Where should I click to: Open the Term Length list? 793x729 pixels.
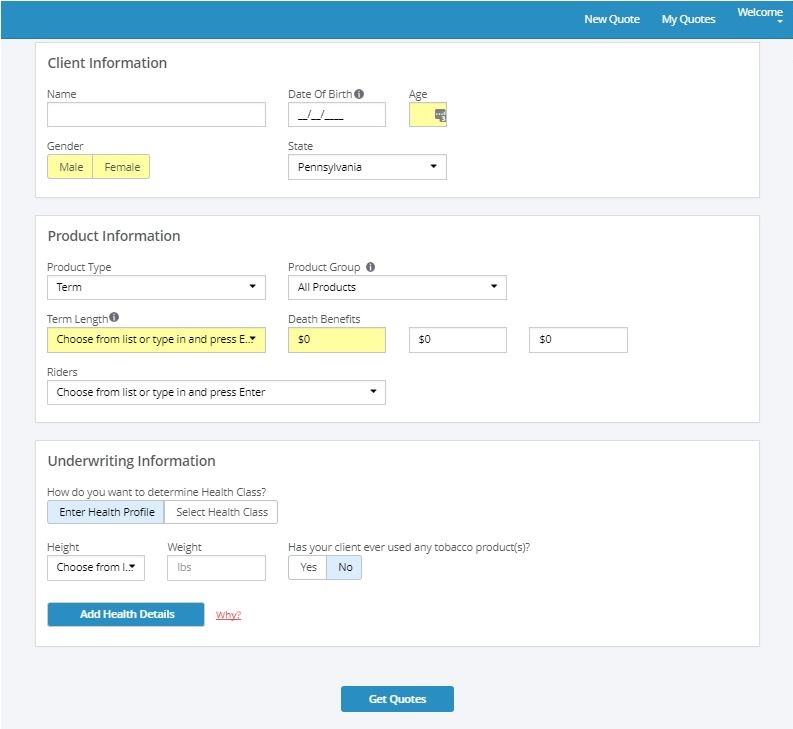click(x=156, y=339)
